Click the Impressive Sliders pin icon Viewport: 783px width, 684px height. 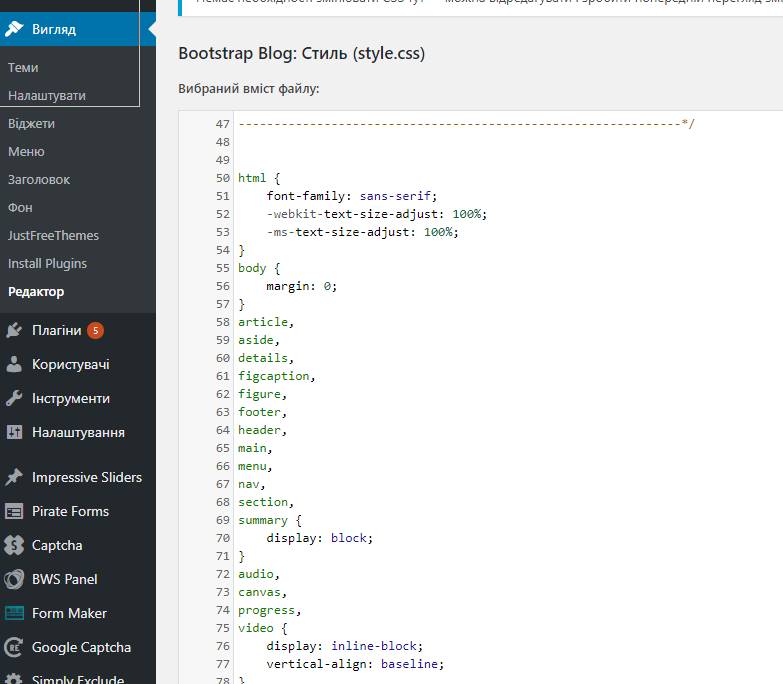14,477
